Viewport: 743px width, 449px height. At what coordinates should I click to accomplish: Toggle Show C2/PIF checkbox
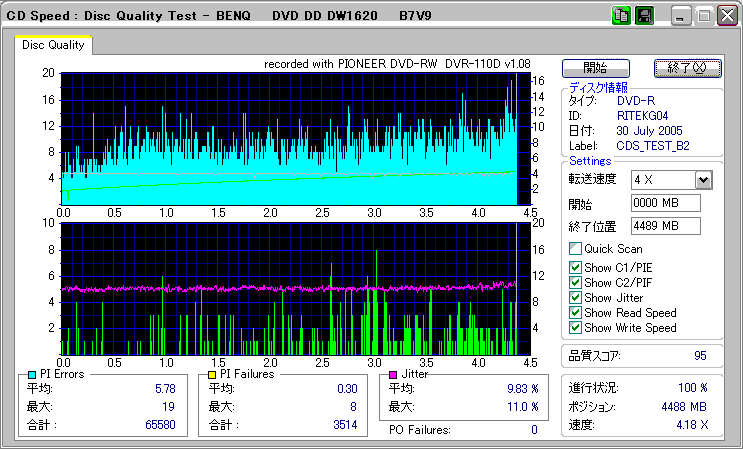575,282
